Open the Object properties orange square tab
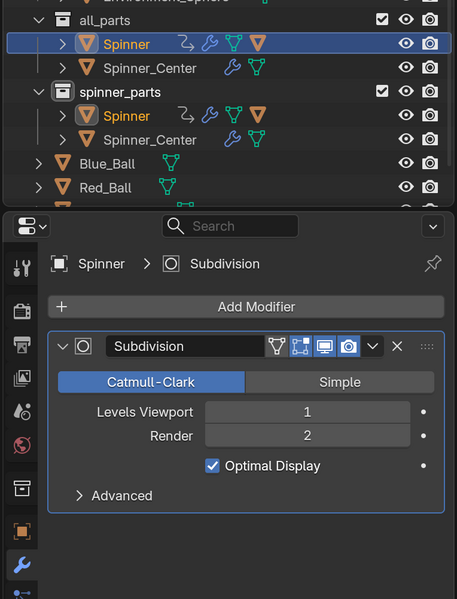457x599 pixels. 22,531
